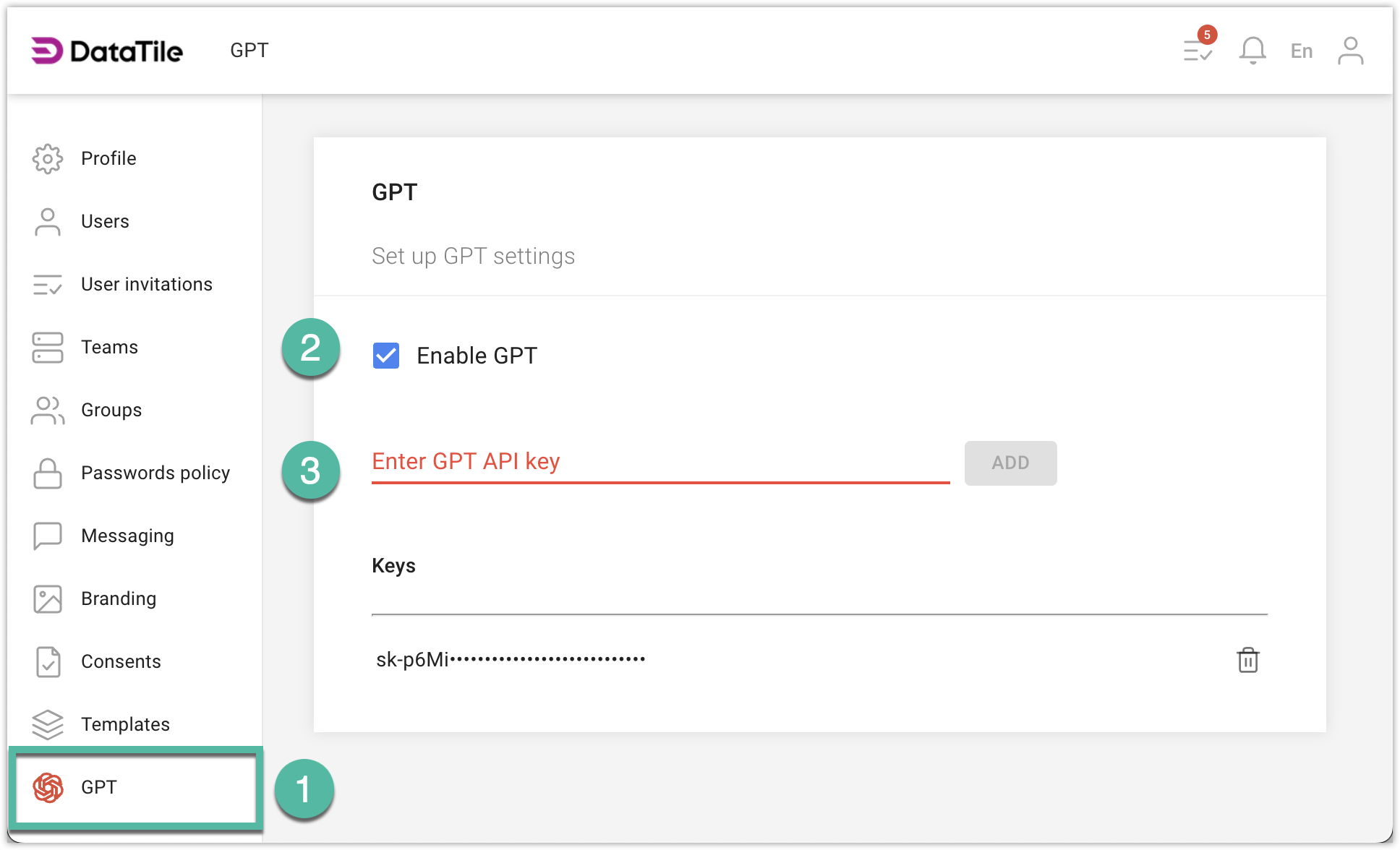
Task: Open Profile settings via the gear icon
Action: click(x=47, y=158)
